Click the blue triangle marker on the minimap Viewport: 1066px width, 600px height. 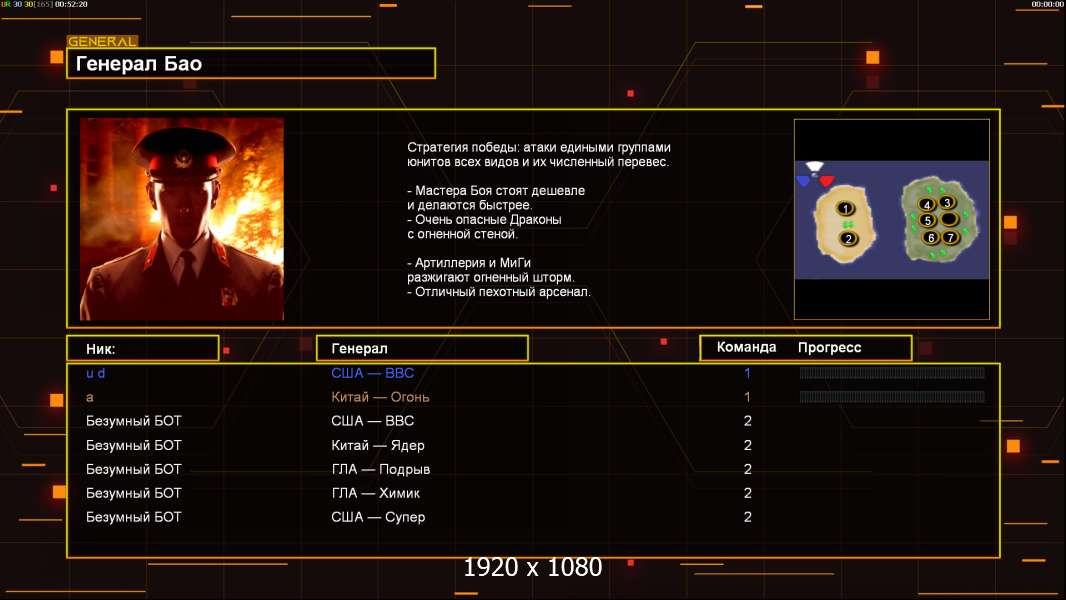[x=804, y=181]
